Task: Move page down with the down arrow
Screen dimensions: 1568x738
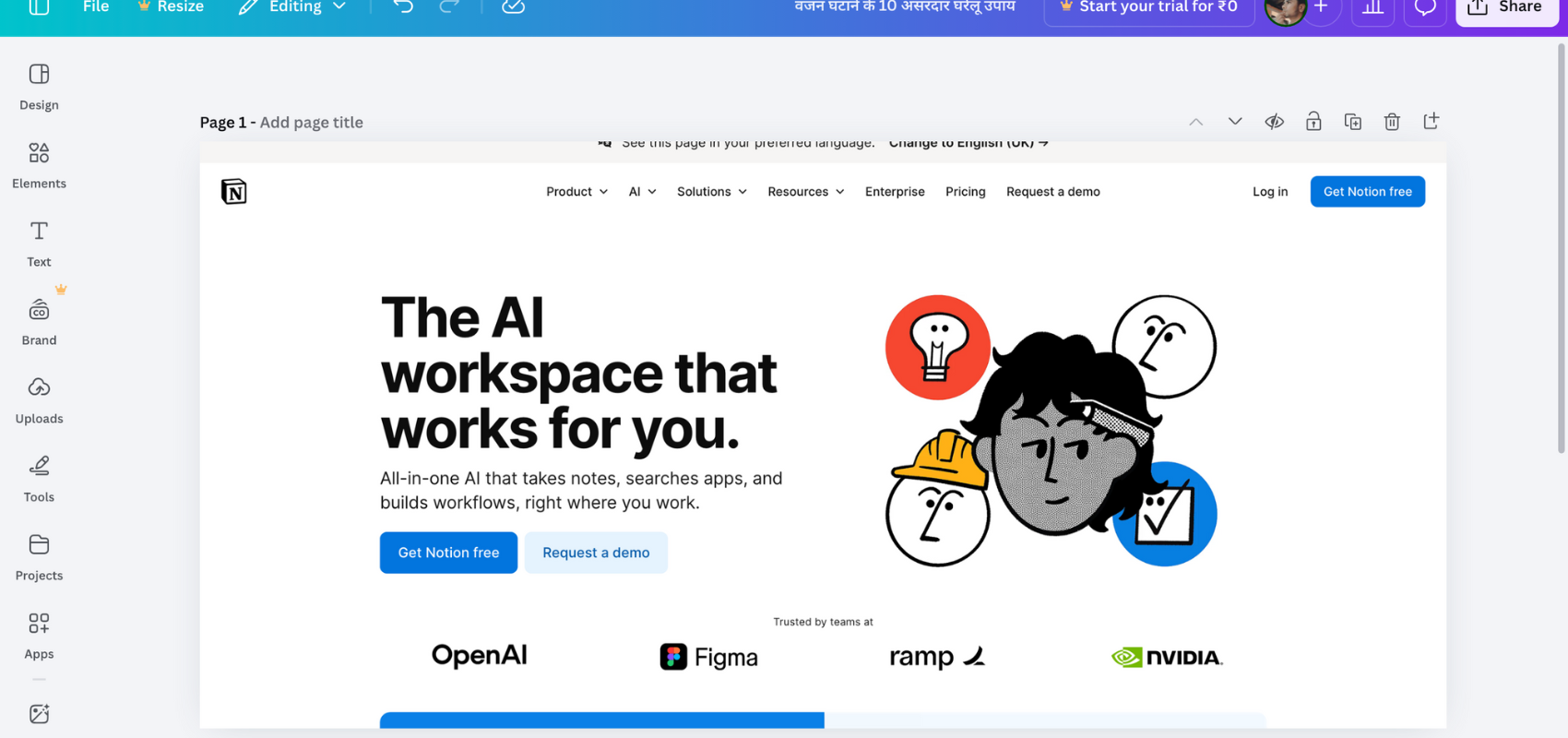Action: click(x=1235, y=122)
